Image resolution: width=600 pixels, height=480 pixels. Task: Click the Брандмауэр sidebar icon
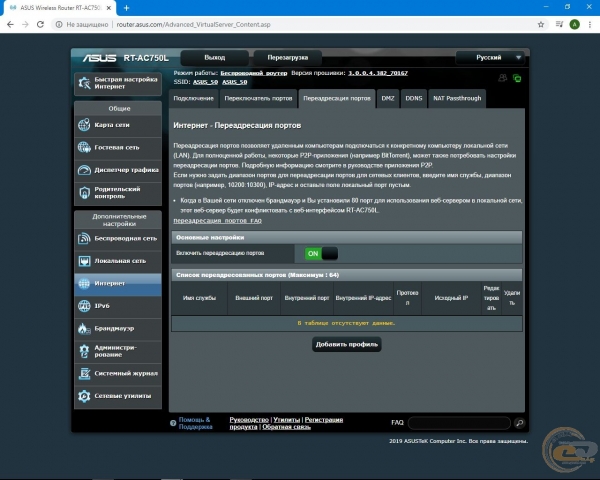pyautogui.click(x=84, y=328)
